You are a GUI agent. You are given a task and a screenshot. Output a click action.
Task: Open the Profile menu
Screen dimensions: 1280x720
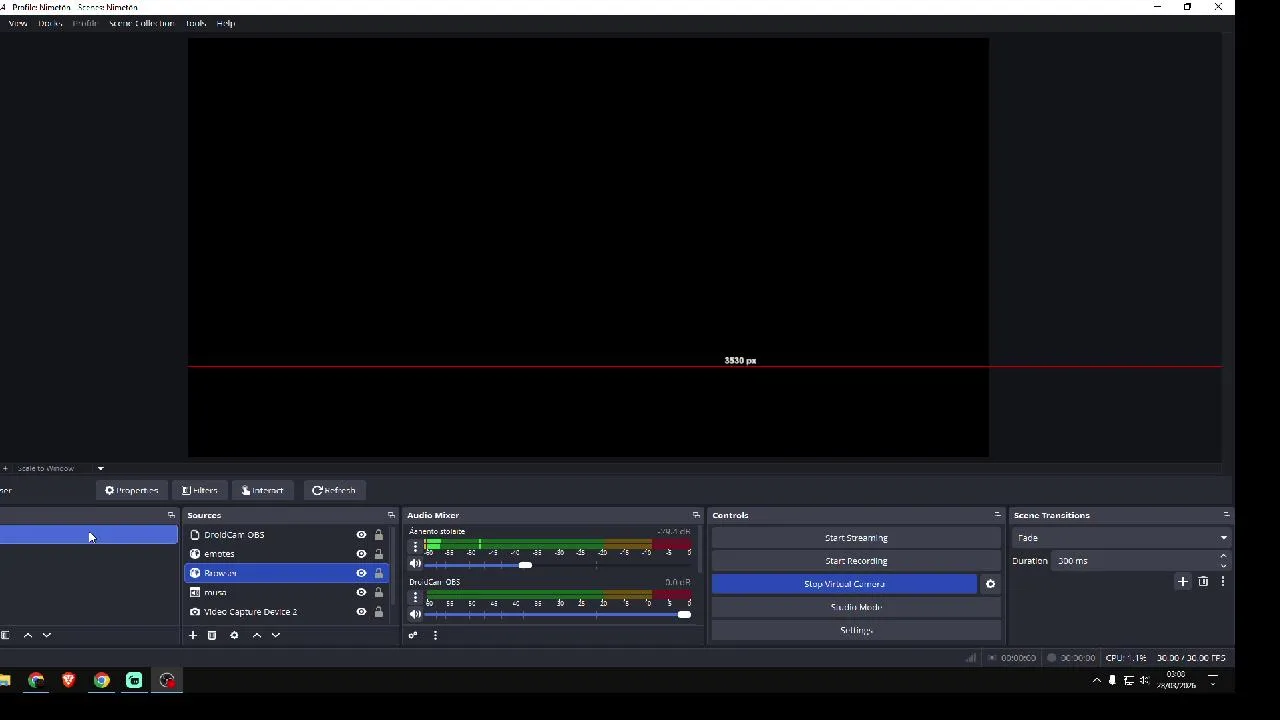tap(85, 23)
